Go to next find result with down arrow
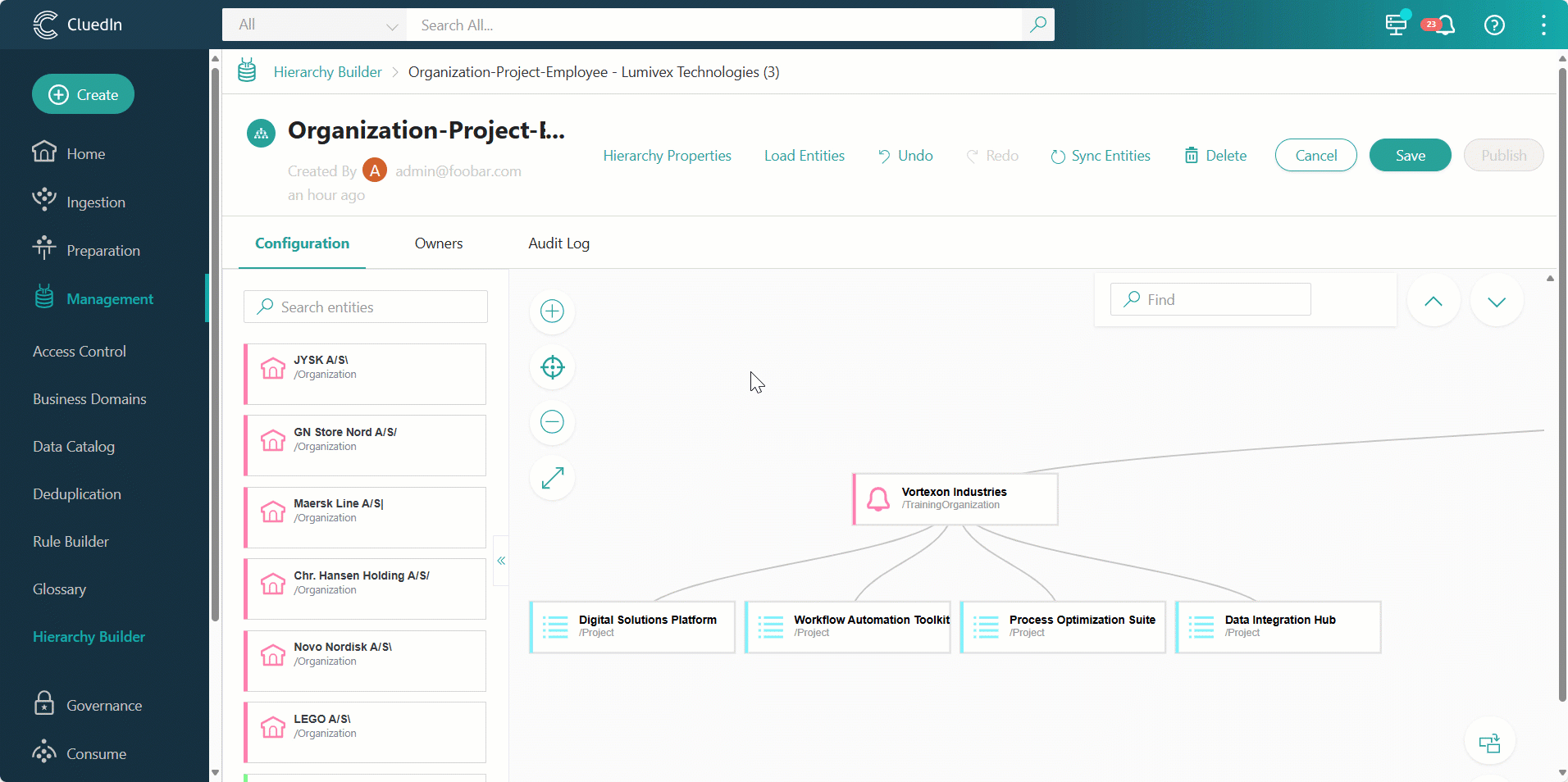The height and width of the screenshot is (782, 1568). [x=1497, y=301]
